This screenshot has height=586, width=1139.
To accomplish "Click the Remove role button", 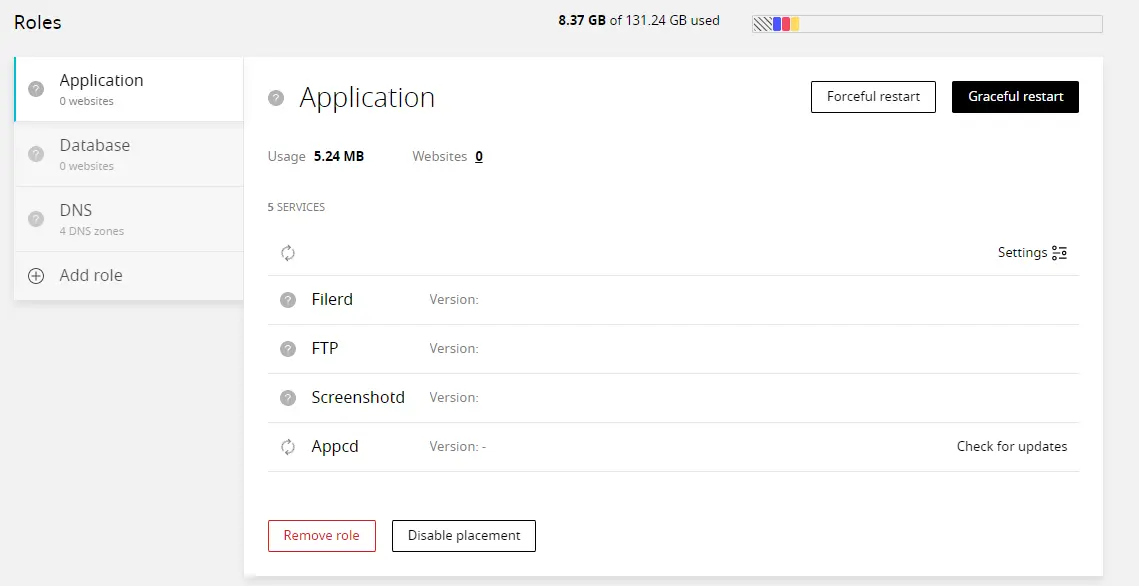I will [x=322, y=536].
